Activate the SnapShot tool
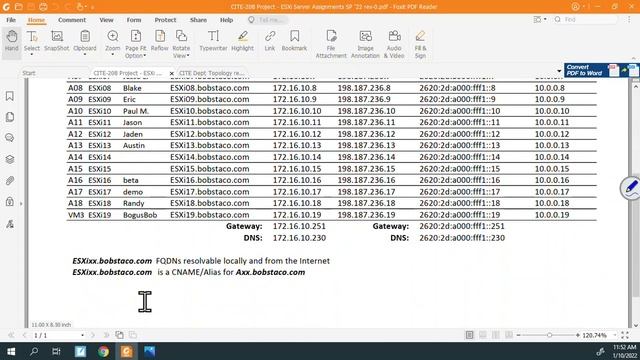 point(57,40)
